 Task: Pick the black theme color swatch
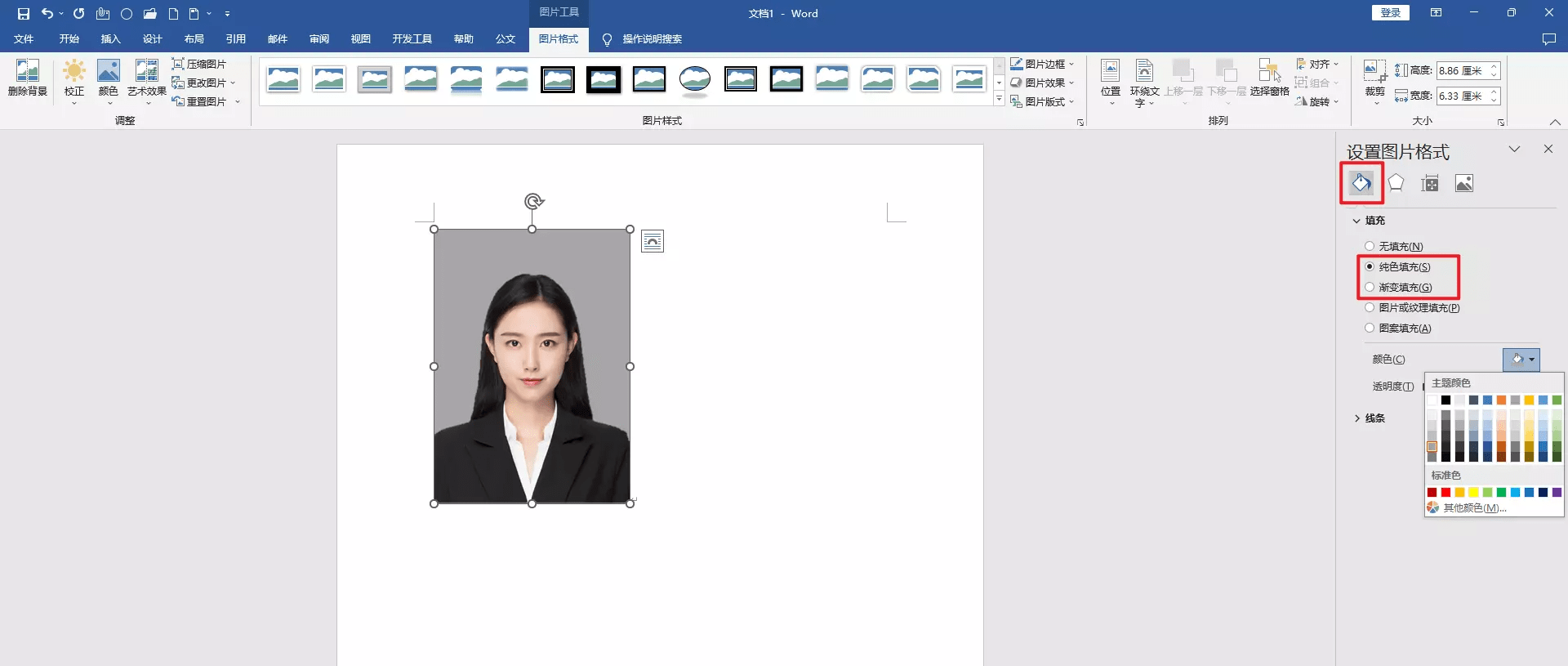tap(1445, 400)
